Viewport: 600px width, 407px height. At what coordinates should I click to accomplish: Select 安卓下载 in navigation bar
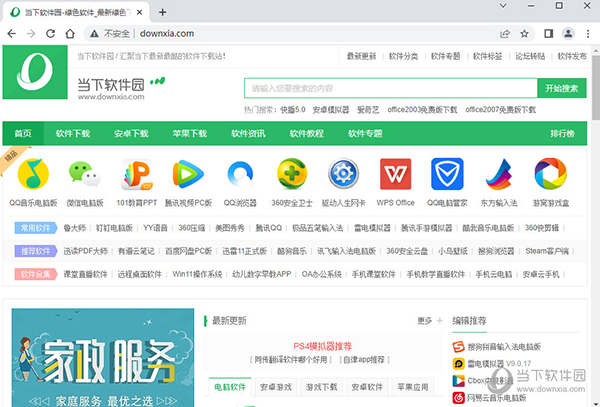[131, 133]
